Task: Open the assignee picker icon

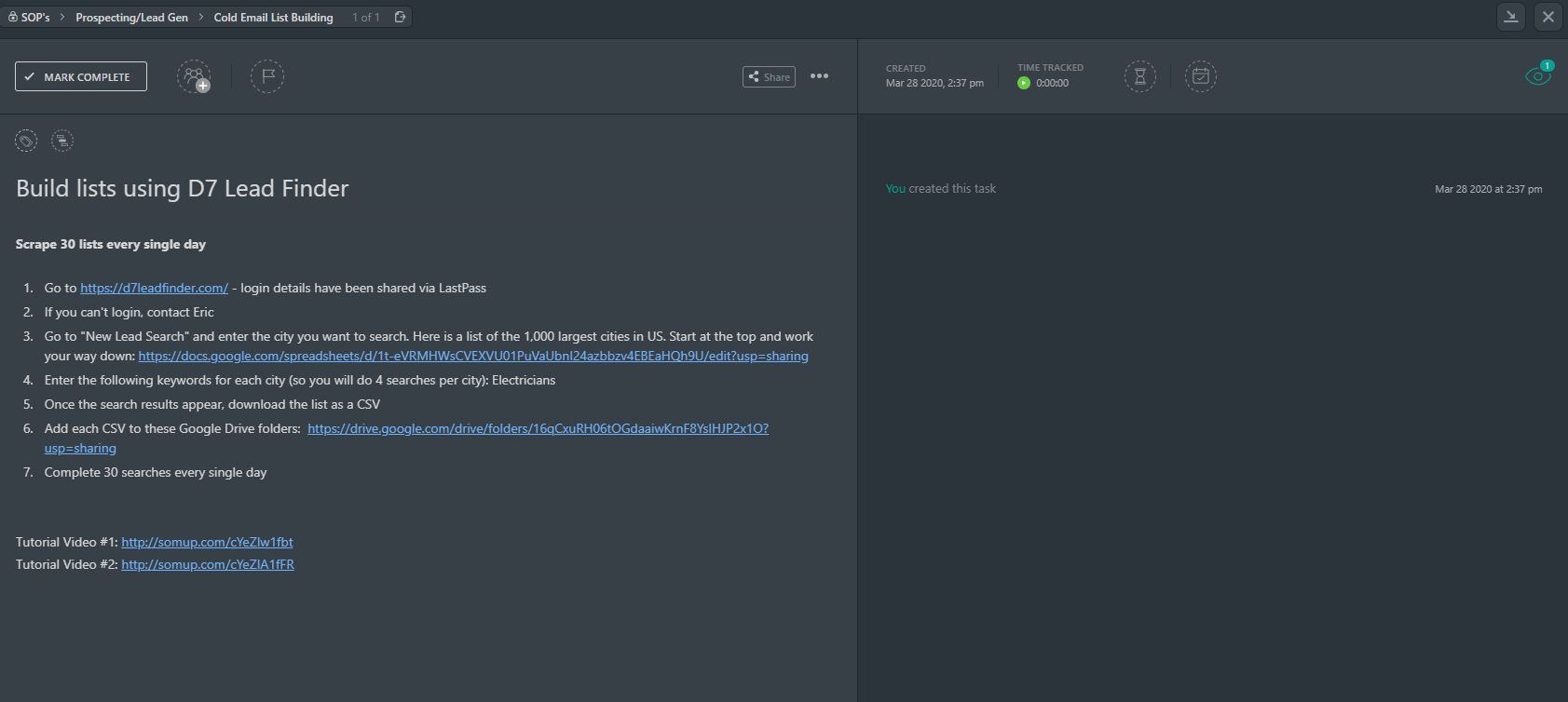Action: [194, 76]
